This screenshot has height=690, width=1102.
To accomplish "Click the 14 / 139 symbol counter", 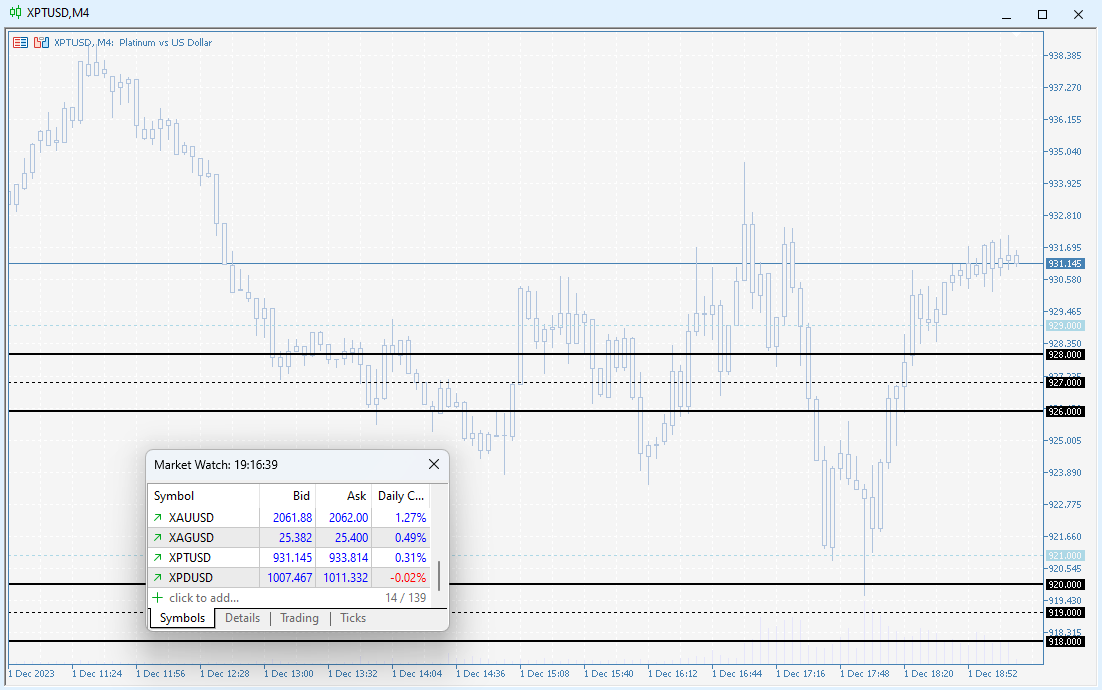I will tap(406, 598).
